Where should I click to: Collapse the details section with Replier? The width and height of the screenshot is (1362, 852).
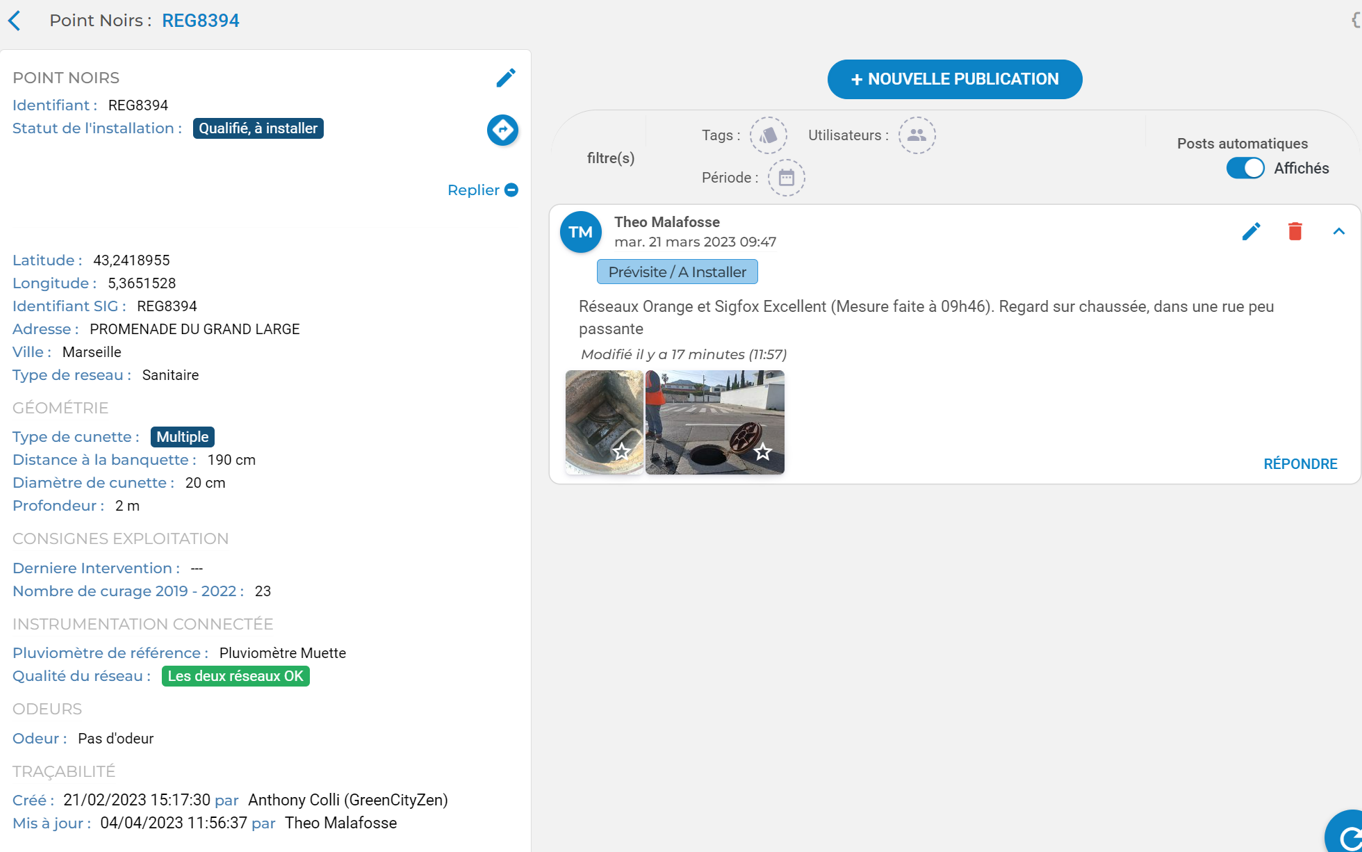click(x=482, y=190)
